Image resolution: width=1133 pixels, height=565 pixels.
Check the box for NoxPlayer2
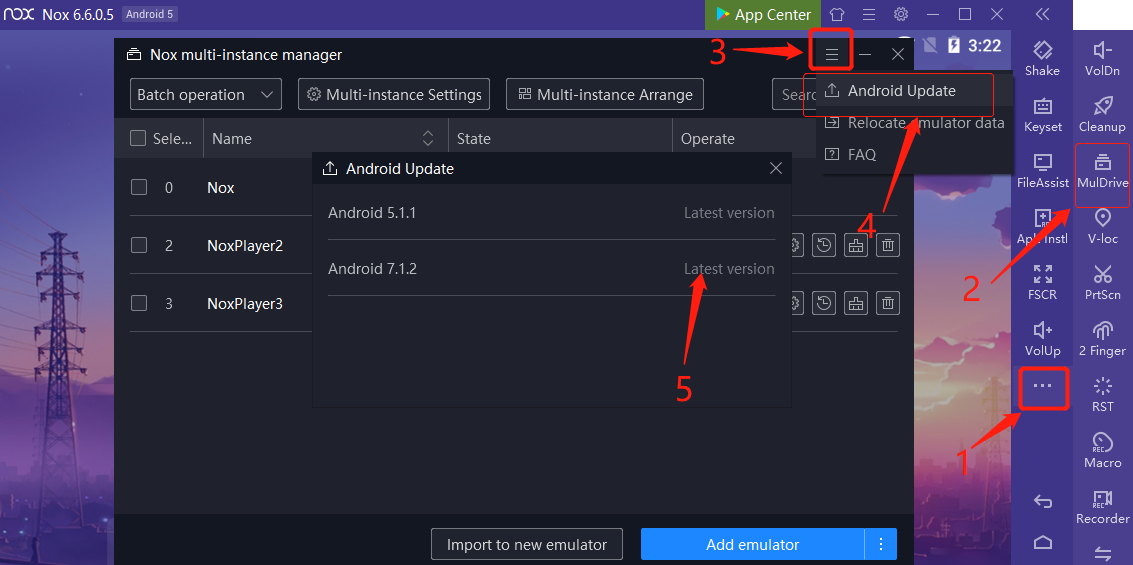pos(139,246)
